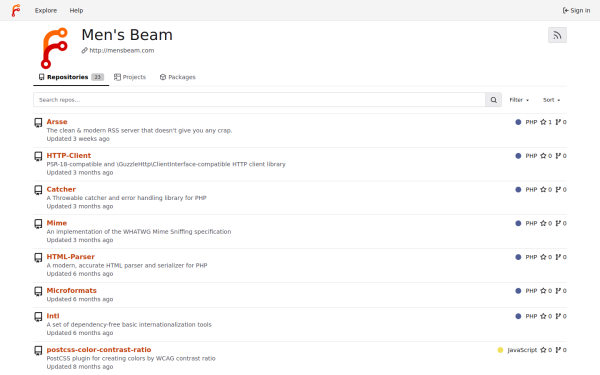Click the PostCSS plugin description text
Image resolution: width=600 pixels, height=375 pixels.
click(x=131, y=358)
